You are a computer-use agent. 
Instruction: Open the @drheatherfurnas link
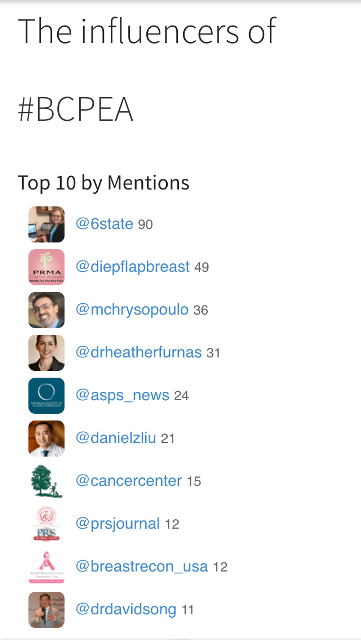138,353
